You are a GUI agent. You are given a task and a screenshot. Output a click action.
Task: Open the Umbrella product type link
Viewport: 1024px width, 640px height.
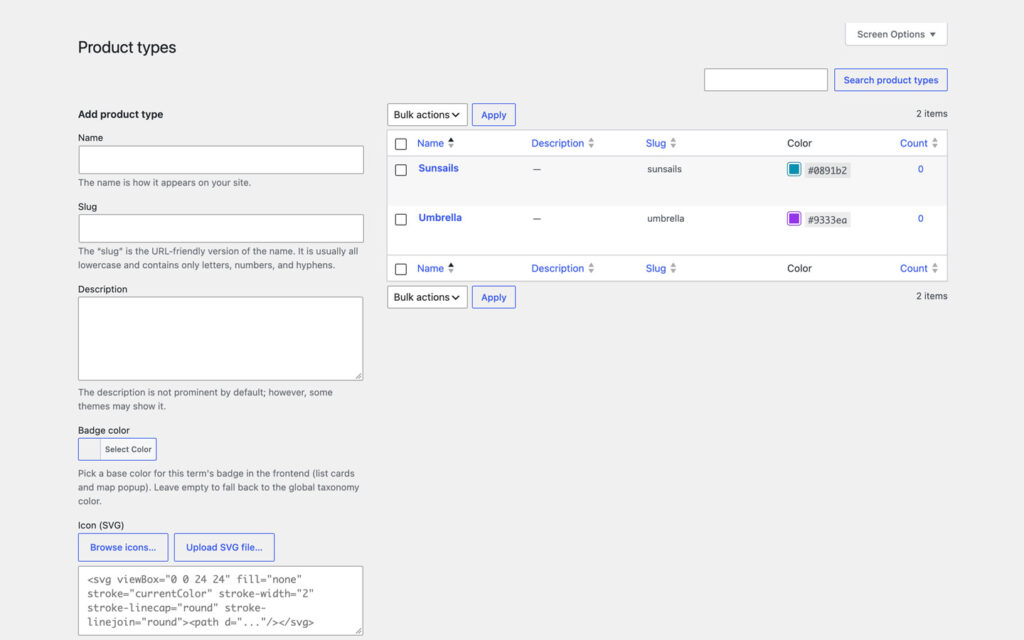pyautogui.click(x=440, y=217)
